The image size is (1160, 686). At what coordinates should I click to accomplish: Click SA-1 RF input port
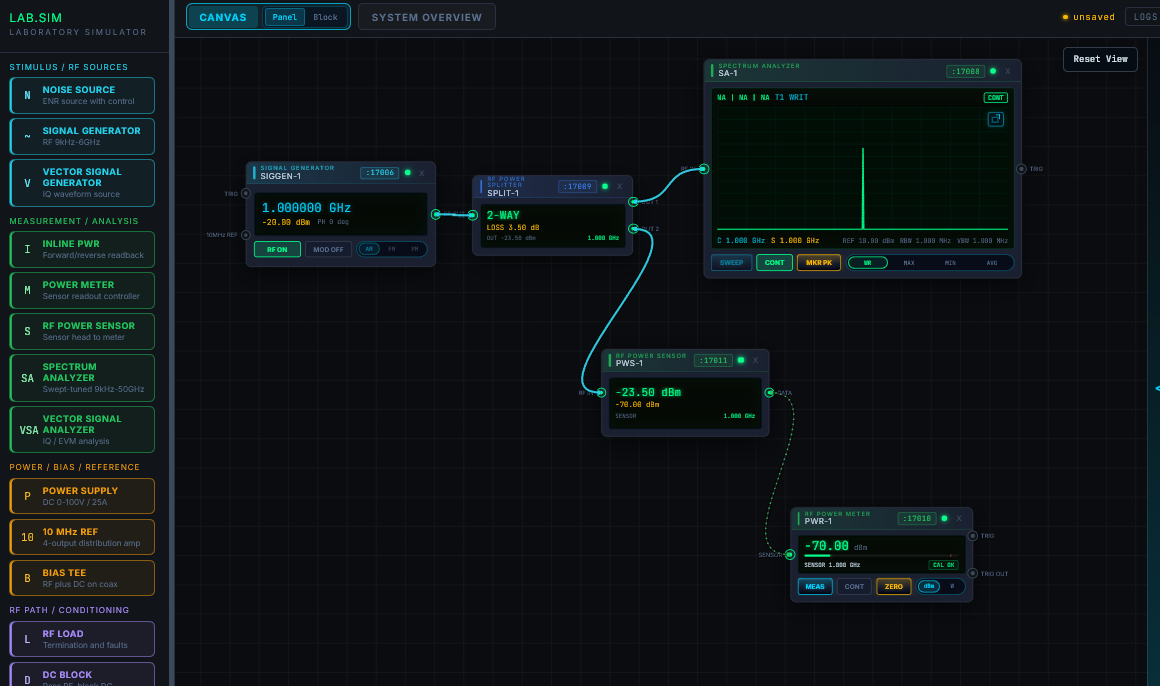tap(704, 169)
